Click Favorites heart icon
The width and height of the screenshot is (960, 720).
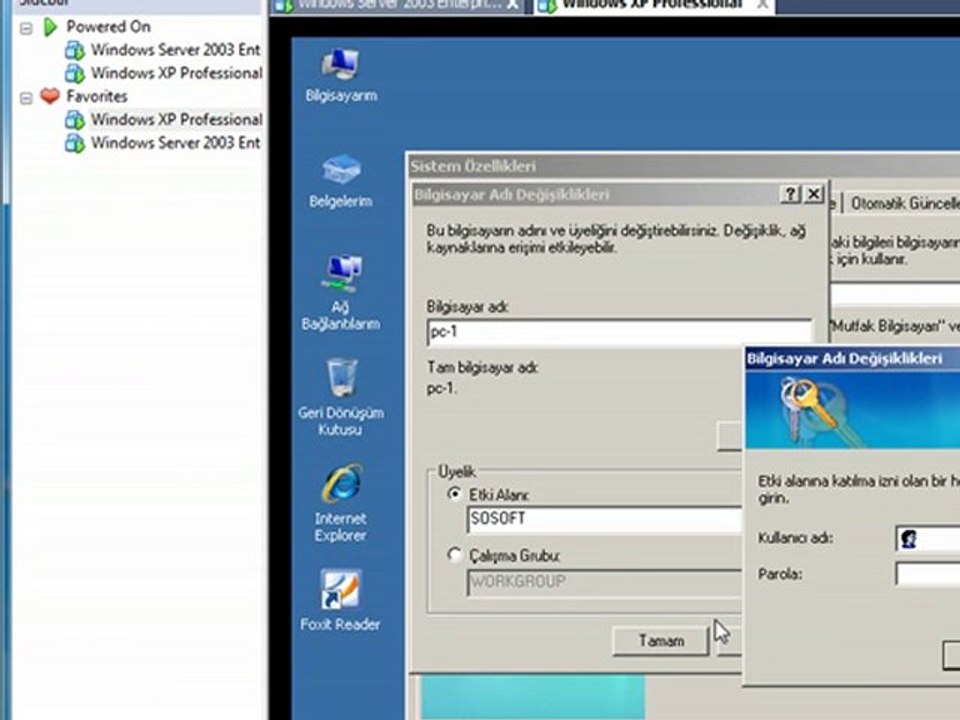(50, 96)
